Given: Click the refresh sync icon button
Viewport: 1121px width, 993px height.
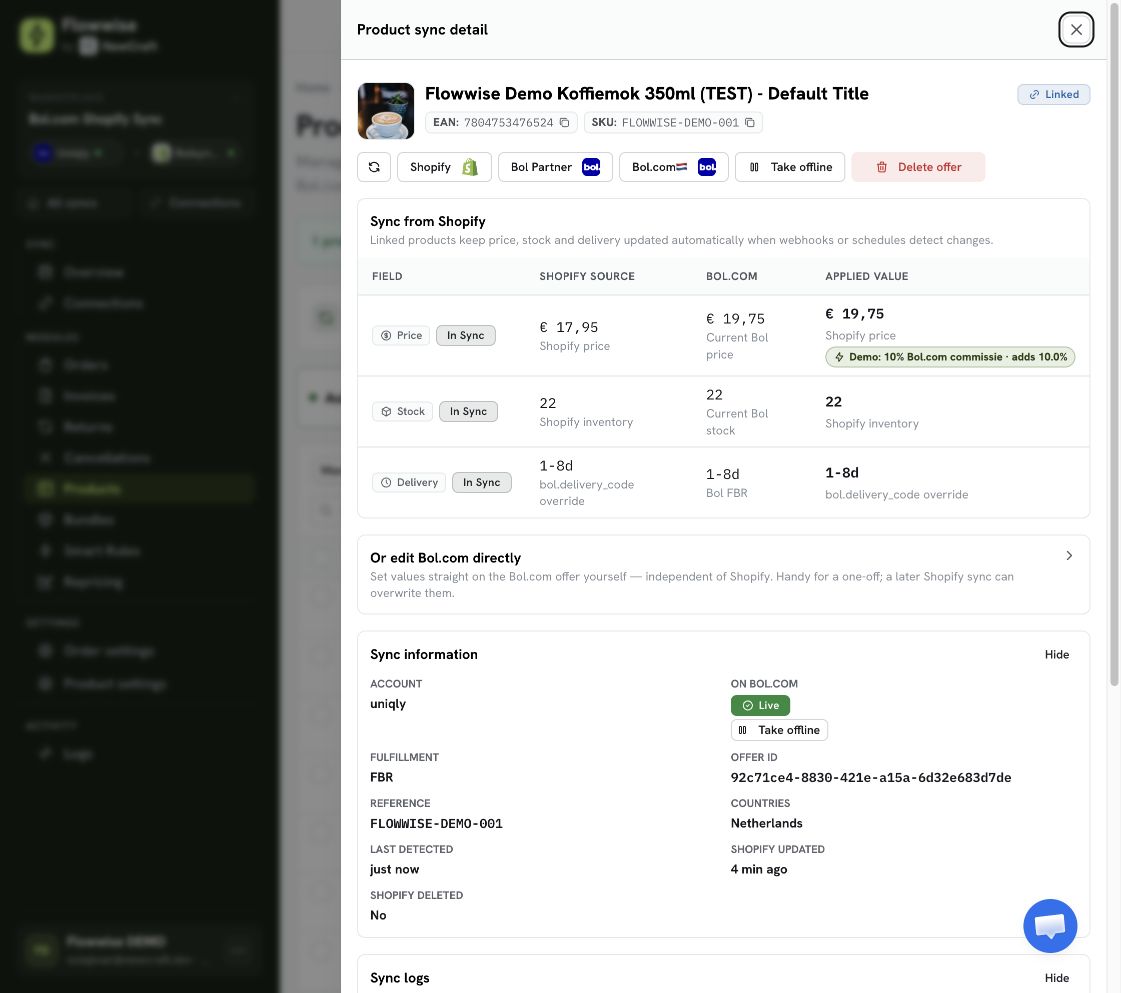Looking at the screenshot, I should 374,167.
